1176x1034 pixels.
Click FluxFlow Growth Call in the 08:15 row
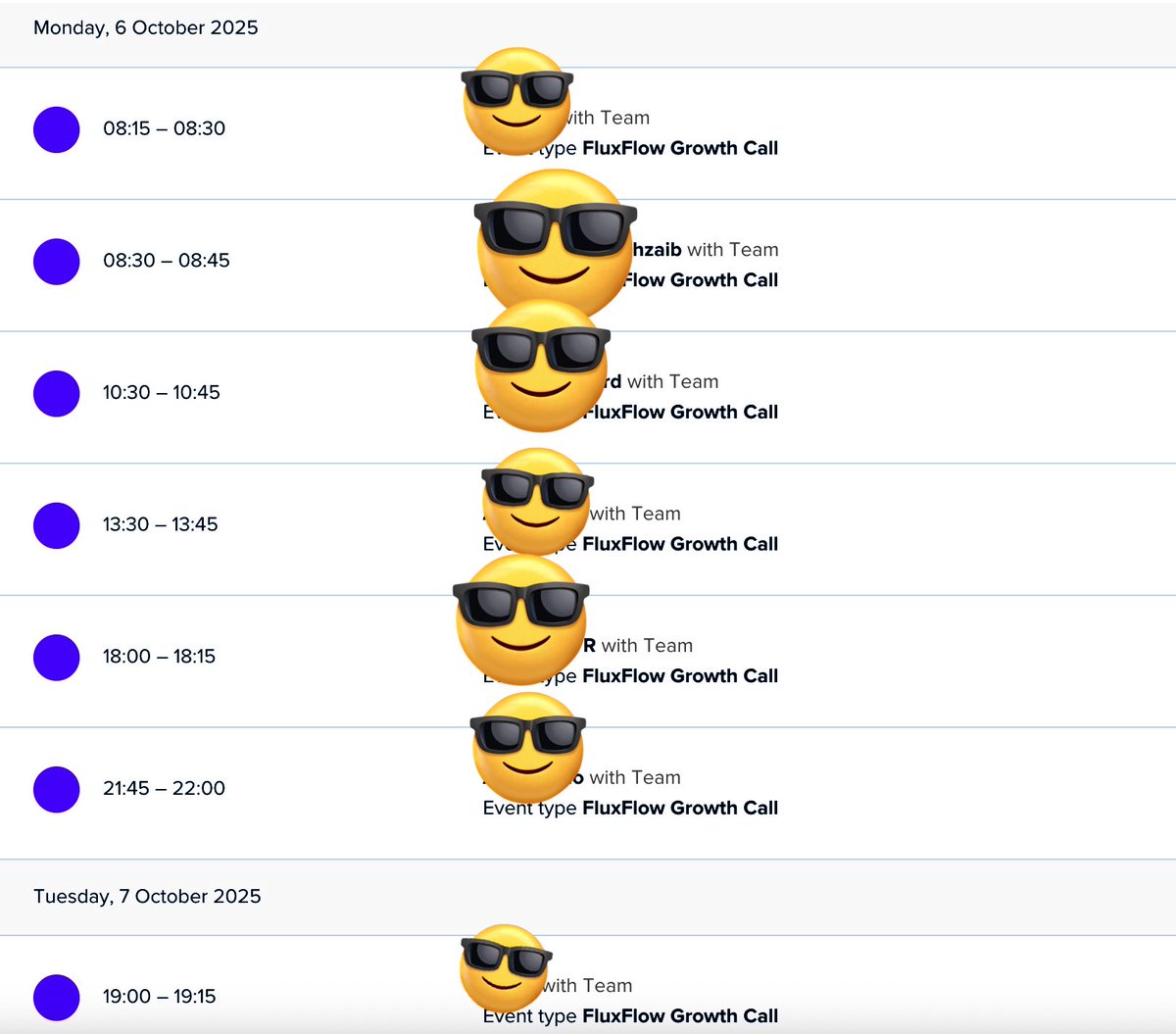pos(680,148)
